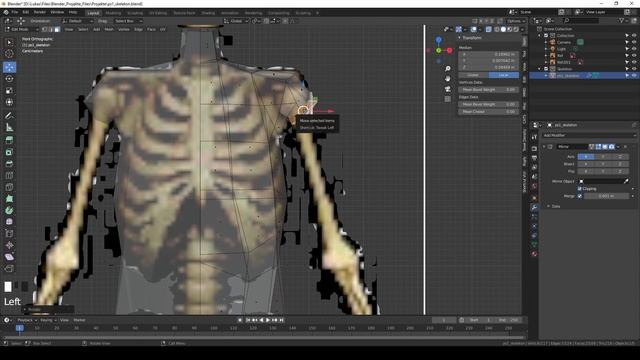Adjust Merge distance value field

point(607,196)
